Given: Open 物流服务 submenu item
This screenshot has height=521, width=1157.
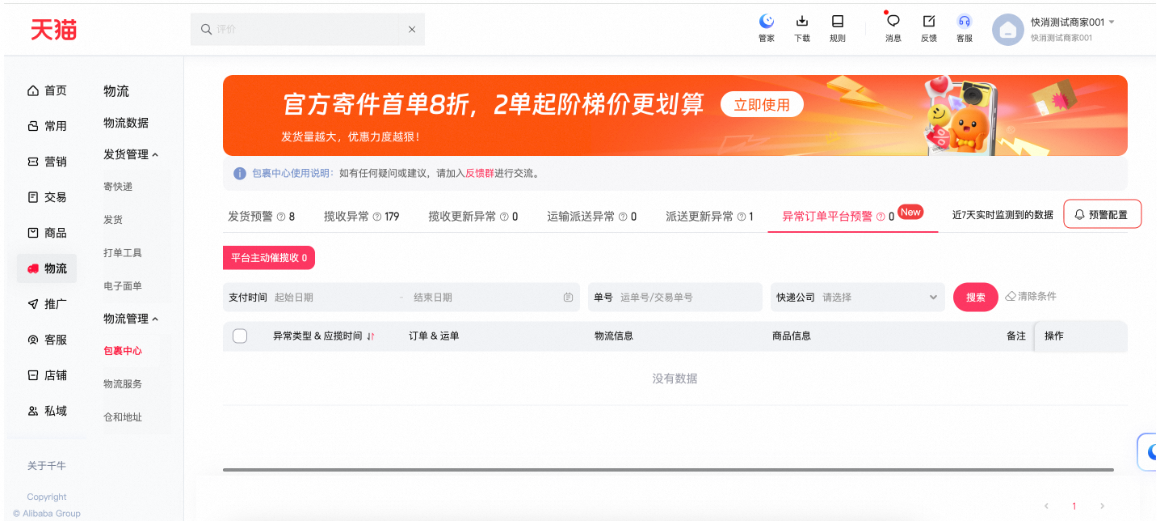Looking at the screenshot, I should tap(122, 384).
